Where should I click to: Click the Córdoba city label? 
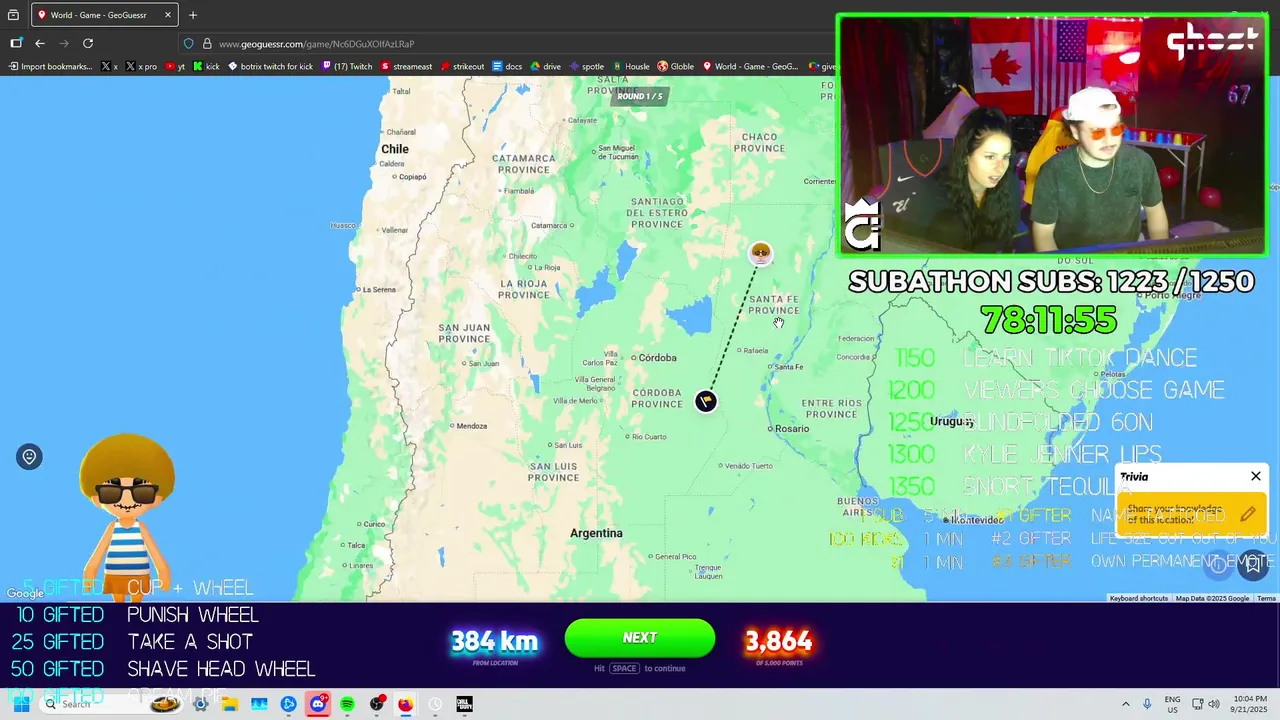click(x=657, y=358)
